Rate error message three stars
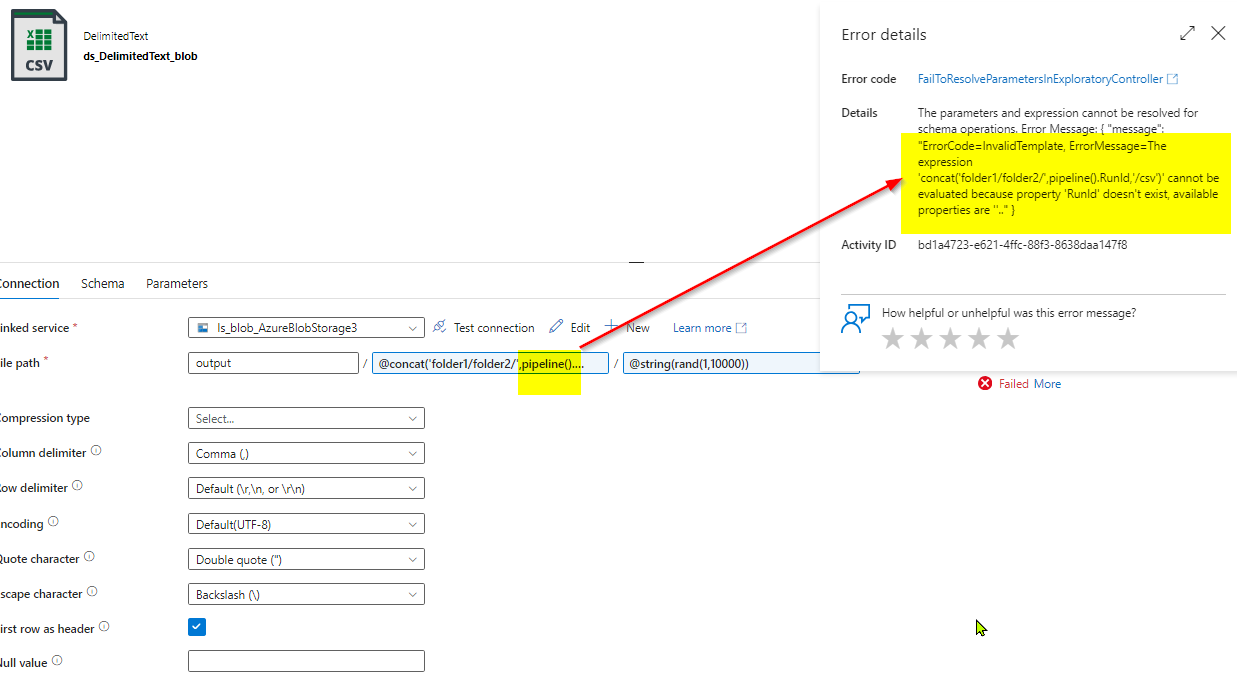Viewport: 1237px width, 698px height. [950, 339]
